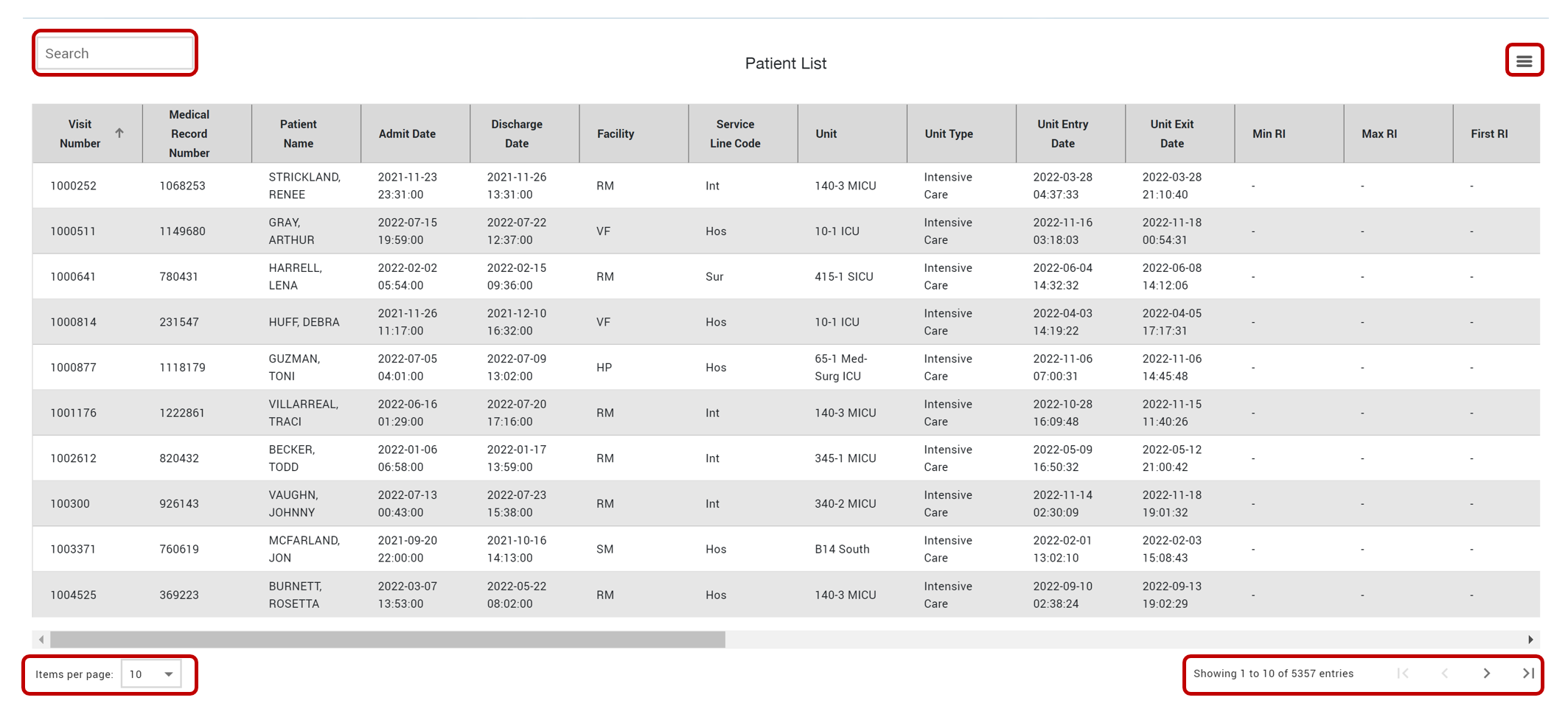
Task: Click service line code Sur cell
Action: (714, 277)
